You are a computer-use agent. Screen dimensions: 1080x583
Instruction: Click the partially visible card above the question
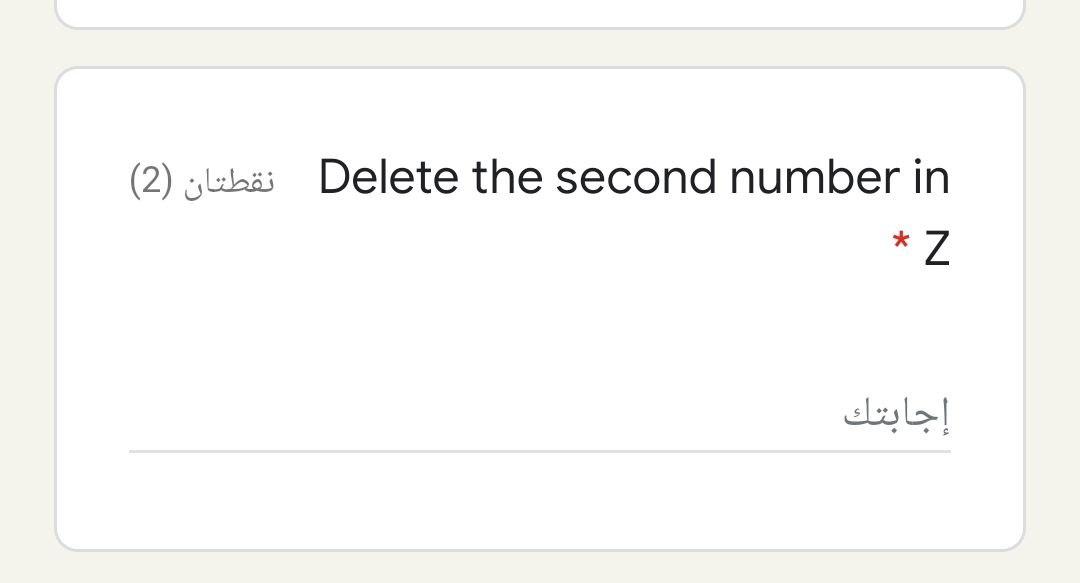(x=540, y=12)
